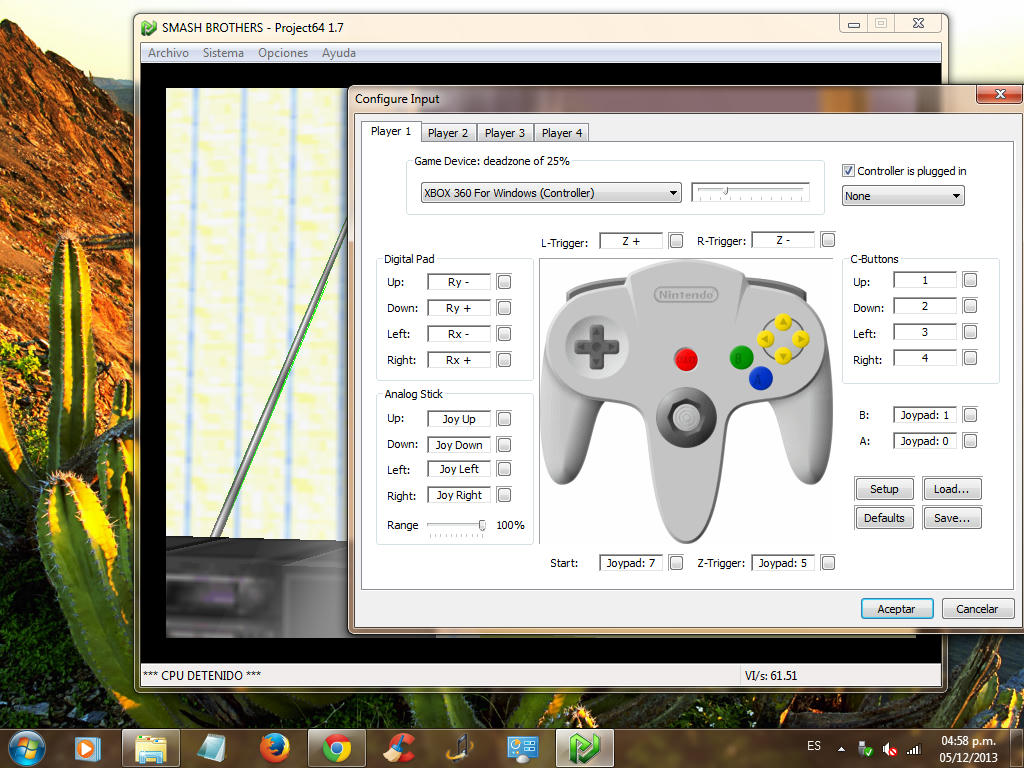Toggle the checkbox next to L-Trigger
Viewport: 1024px width, 768px height.
676,241
